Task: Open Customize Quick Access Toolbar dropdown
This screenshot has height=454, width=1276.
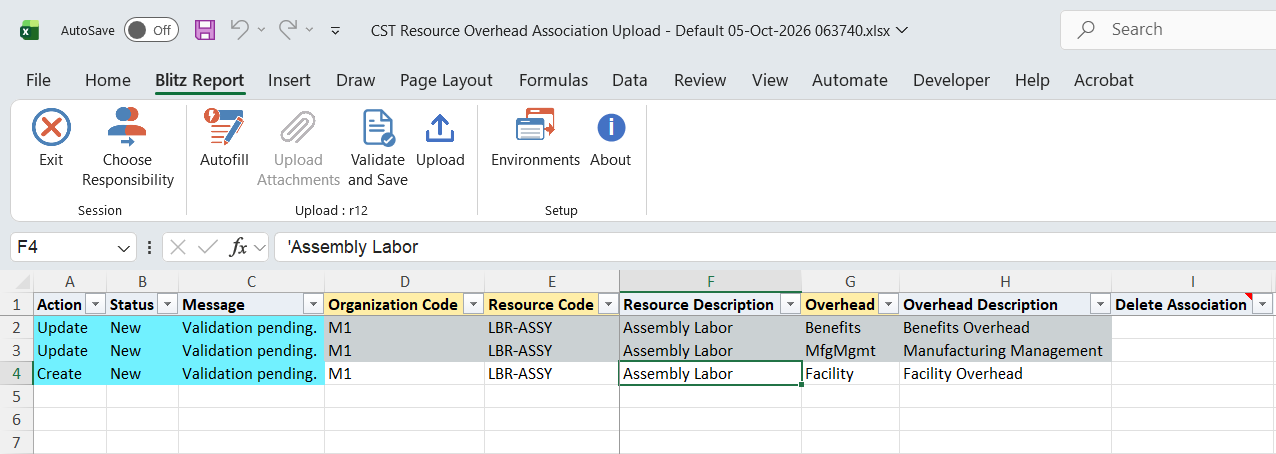Action: click(x=335, y=30)
